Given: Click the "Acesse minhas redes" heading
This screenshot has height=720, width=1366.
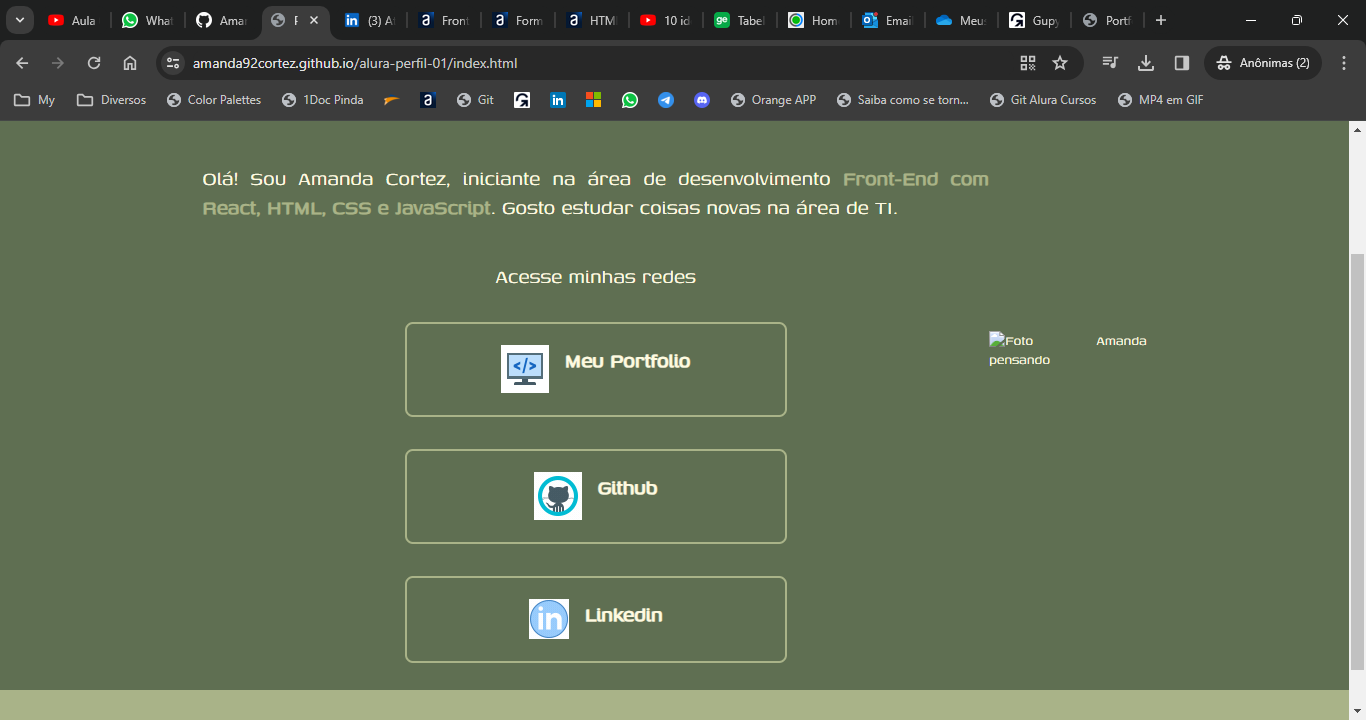Looking at the screenshot, I should [x=596, y=277].
